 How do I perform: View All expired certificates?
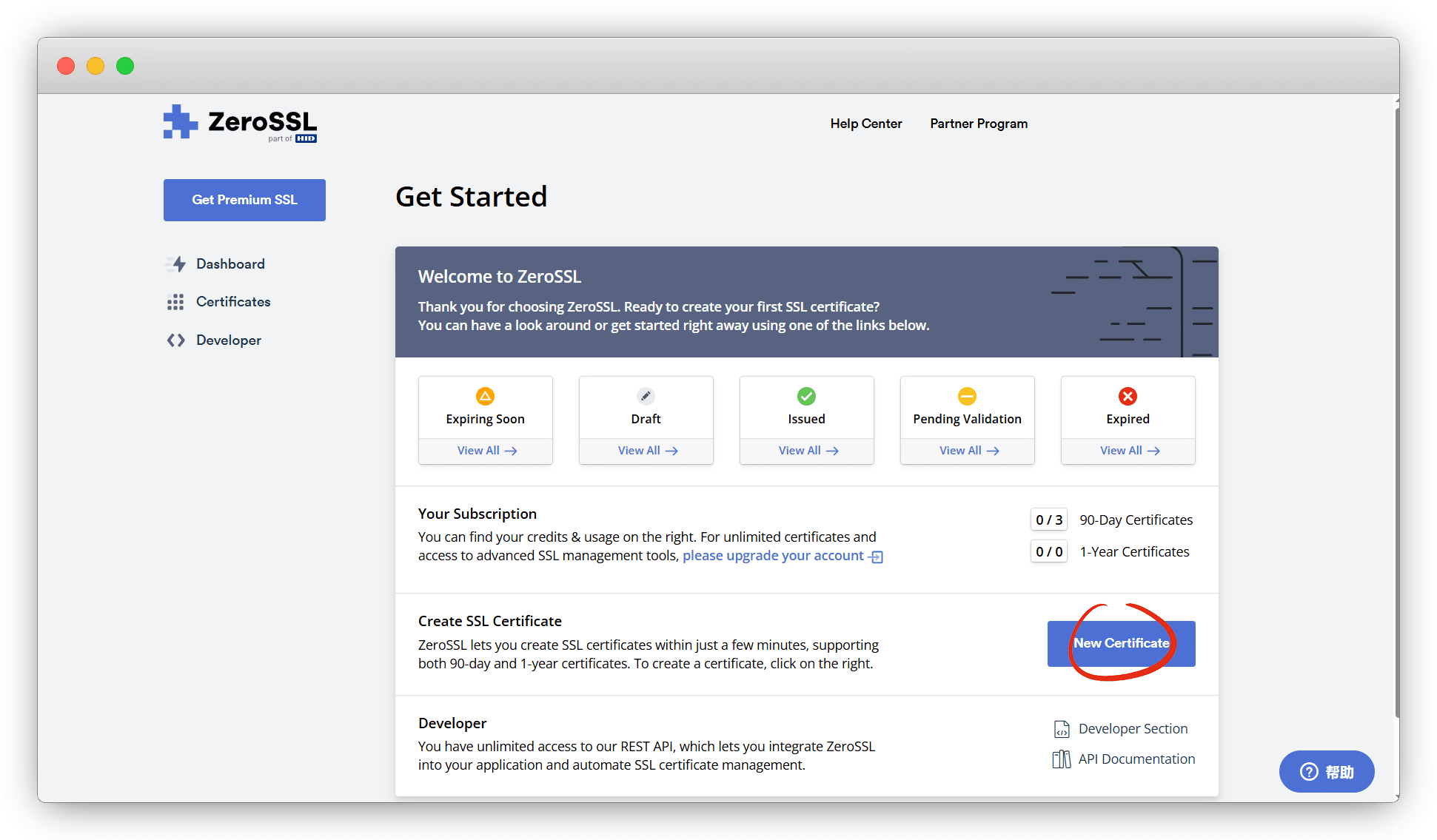tap(1128, 451)
